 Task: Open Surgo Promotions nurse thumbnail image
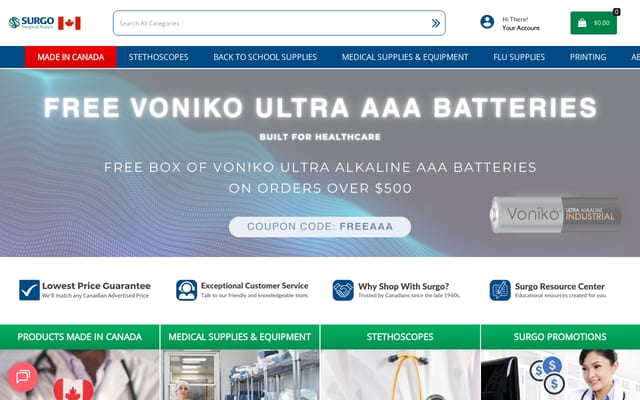(x=560, y=375)
